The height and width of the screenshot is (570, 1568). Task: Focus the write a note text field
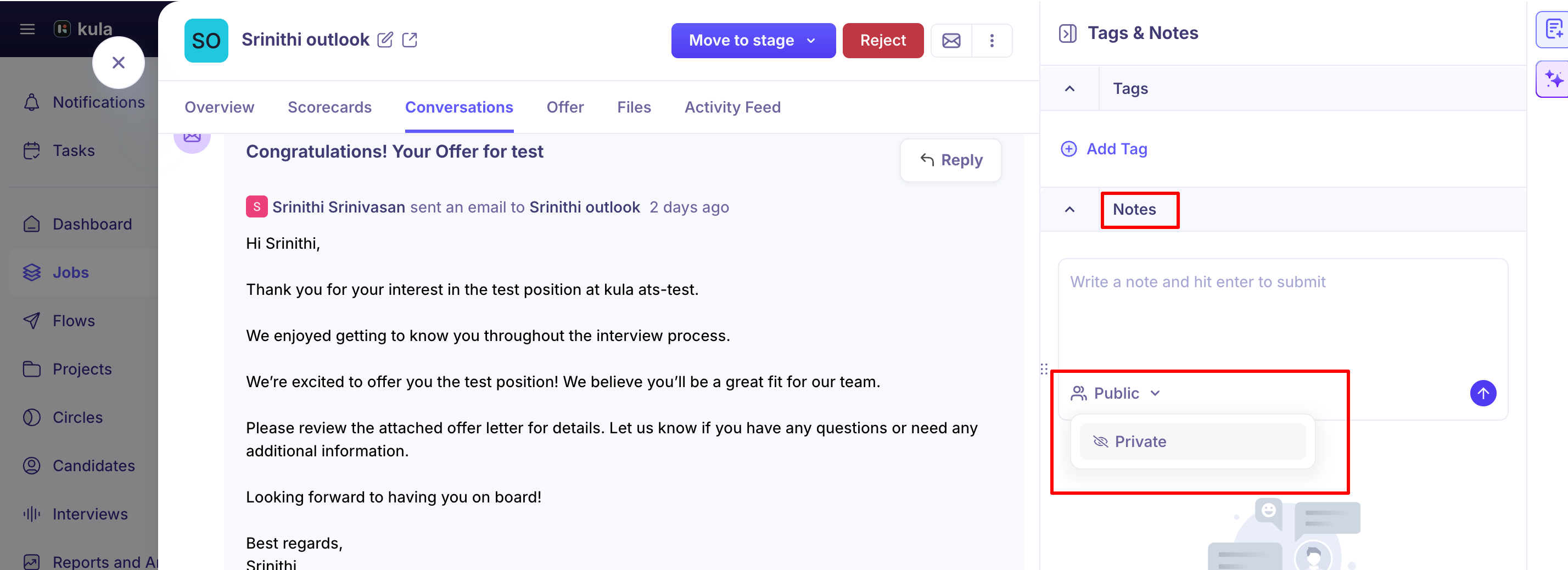(x=1283, y=314)
